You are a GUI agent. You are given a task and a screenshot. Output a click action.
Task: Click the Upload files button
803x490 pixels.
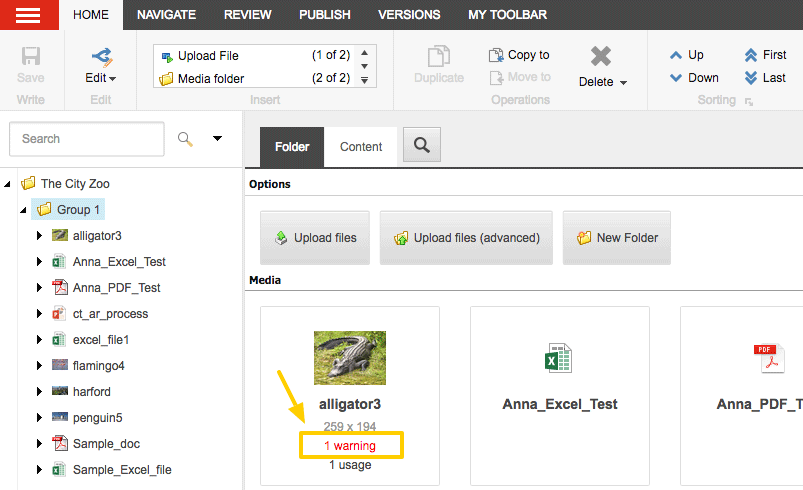pyautogui.click(x=315, y=238)
